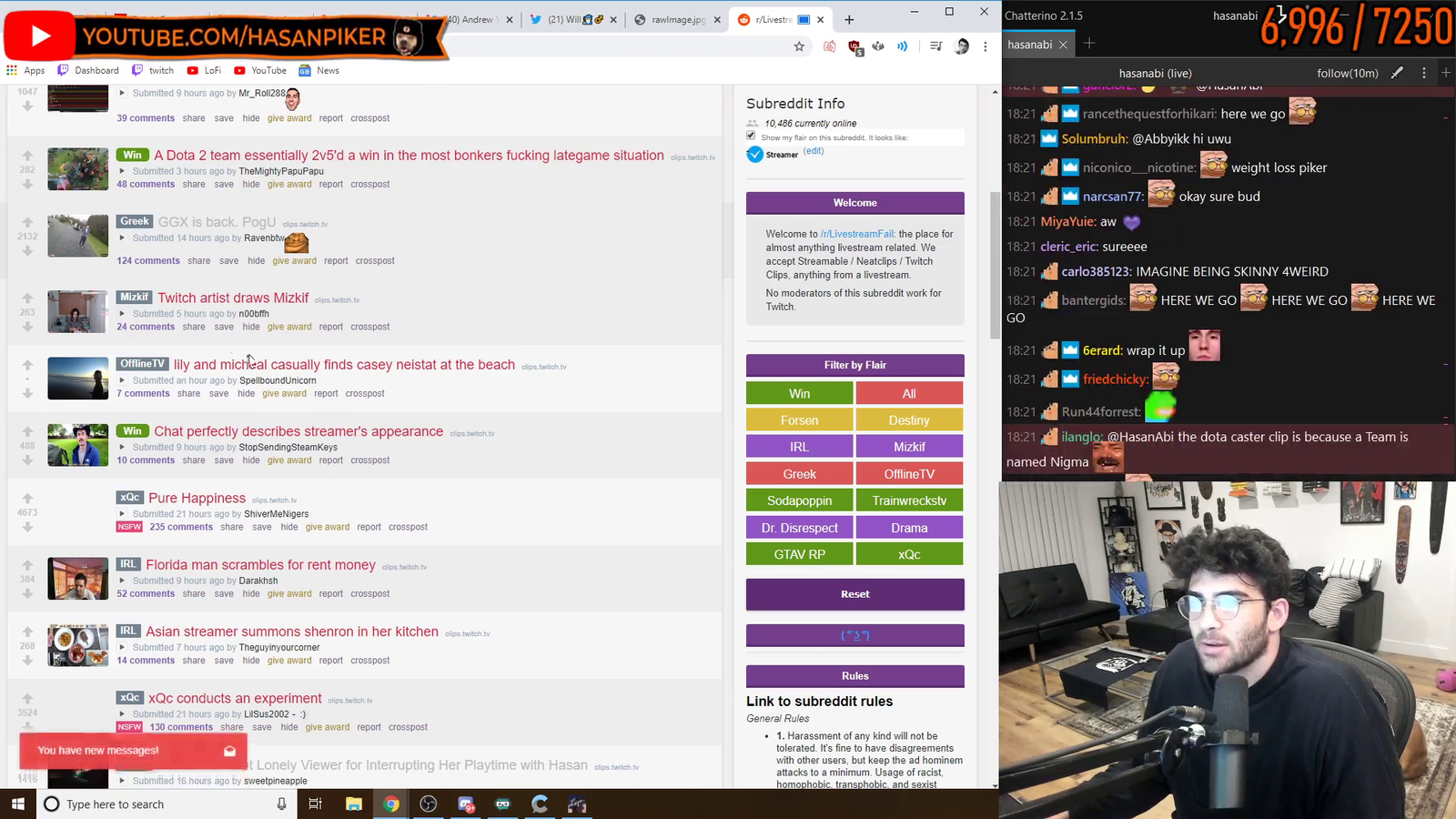The image size is (1456, 819).
Task: Open the Florida man scrambles post thumbnail
Action: tap(78, 579)
